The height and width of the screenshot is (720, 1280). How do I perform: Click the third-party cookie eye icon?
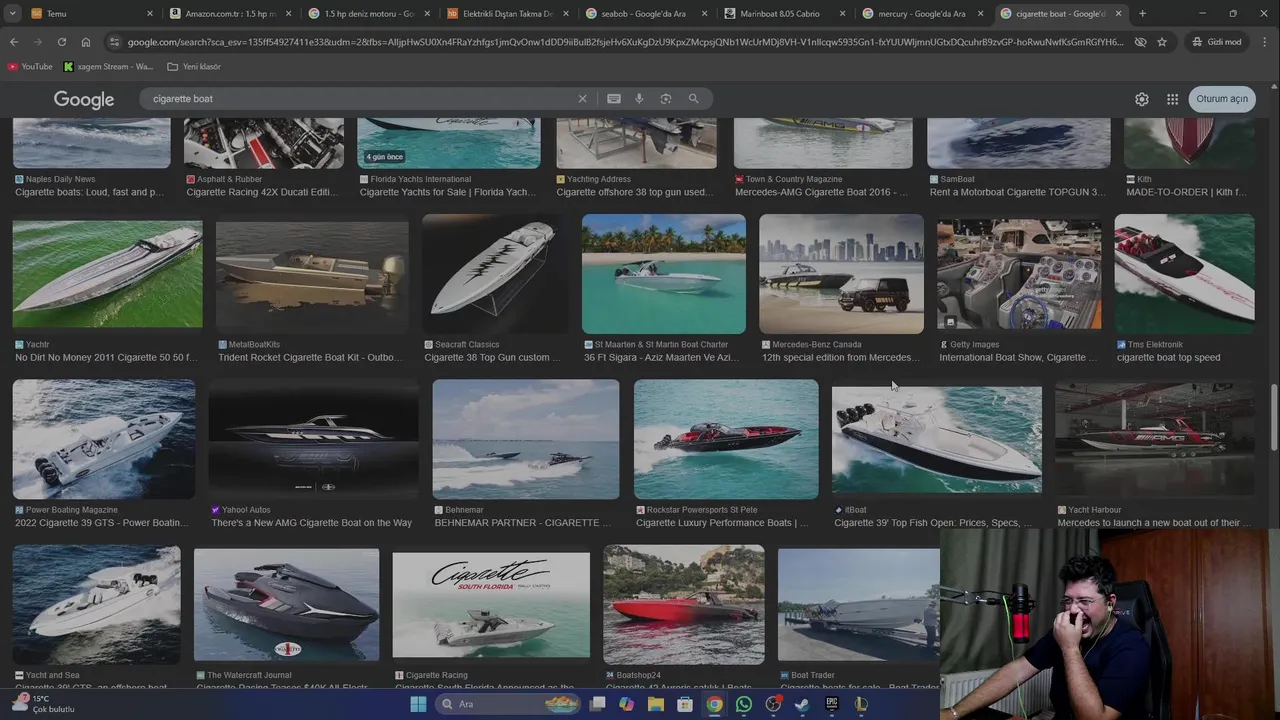tap(1140, 42)
